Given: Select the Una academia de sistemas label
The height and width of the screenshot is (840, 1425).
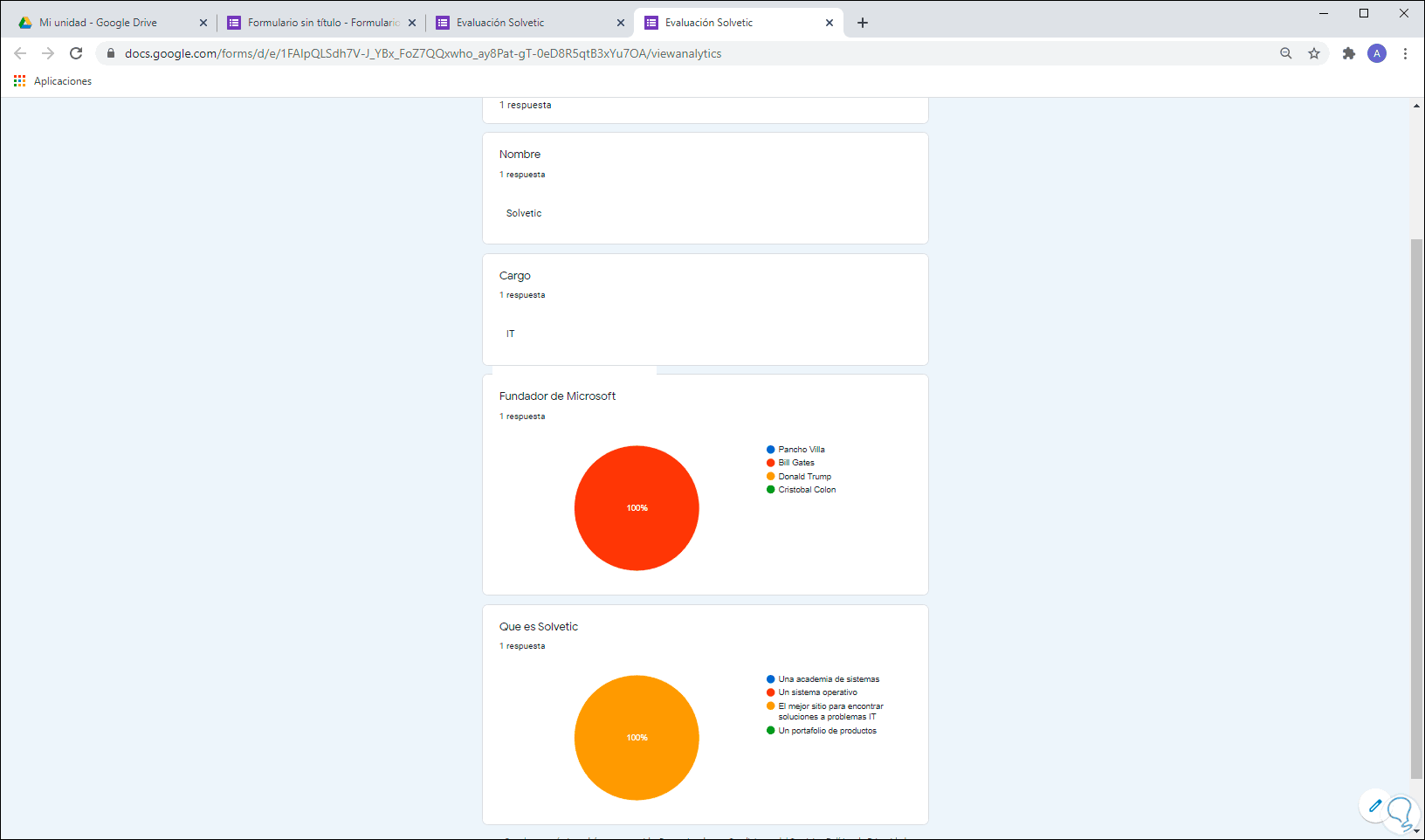Looking at the screenshot, I should click(x=830, y=679).
